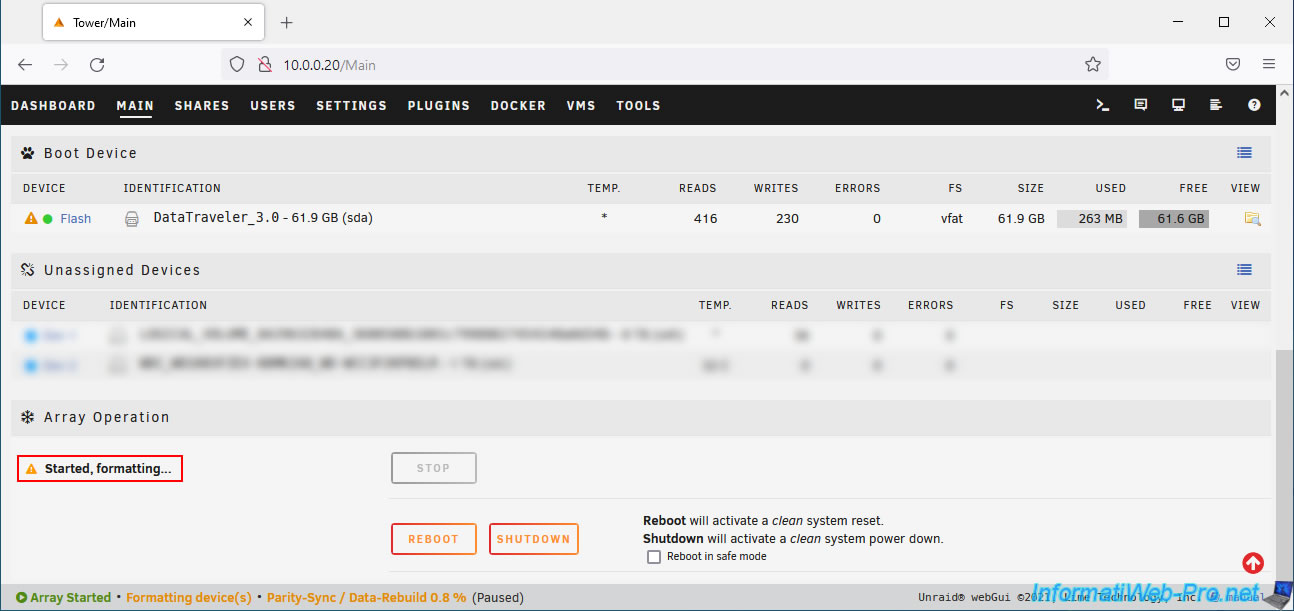
Task: Switch to the Dashboard tab
Action: click(53, 106)
